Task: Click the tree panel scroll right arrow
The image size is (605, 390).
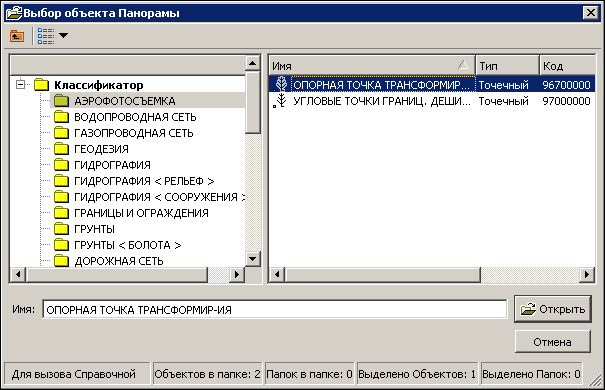Action: pyautogui.click(x=237, y=275)
